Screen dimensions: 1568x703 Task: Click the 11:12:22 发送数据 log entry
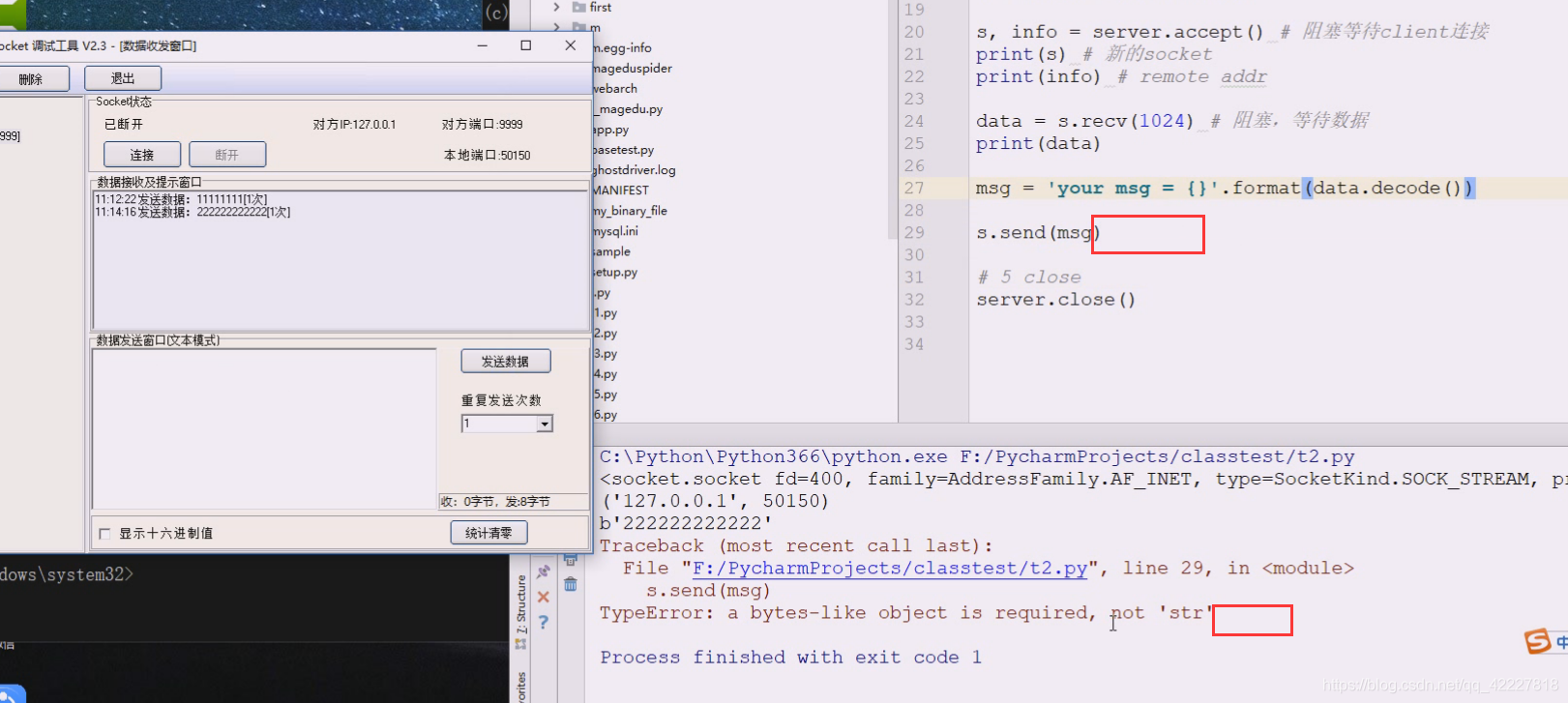181,199
